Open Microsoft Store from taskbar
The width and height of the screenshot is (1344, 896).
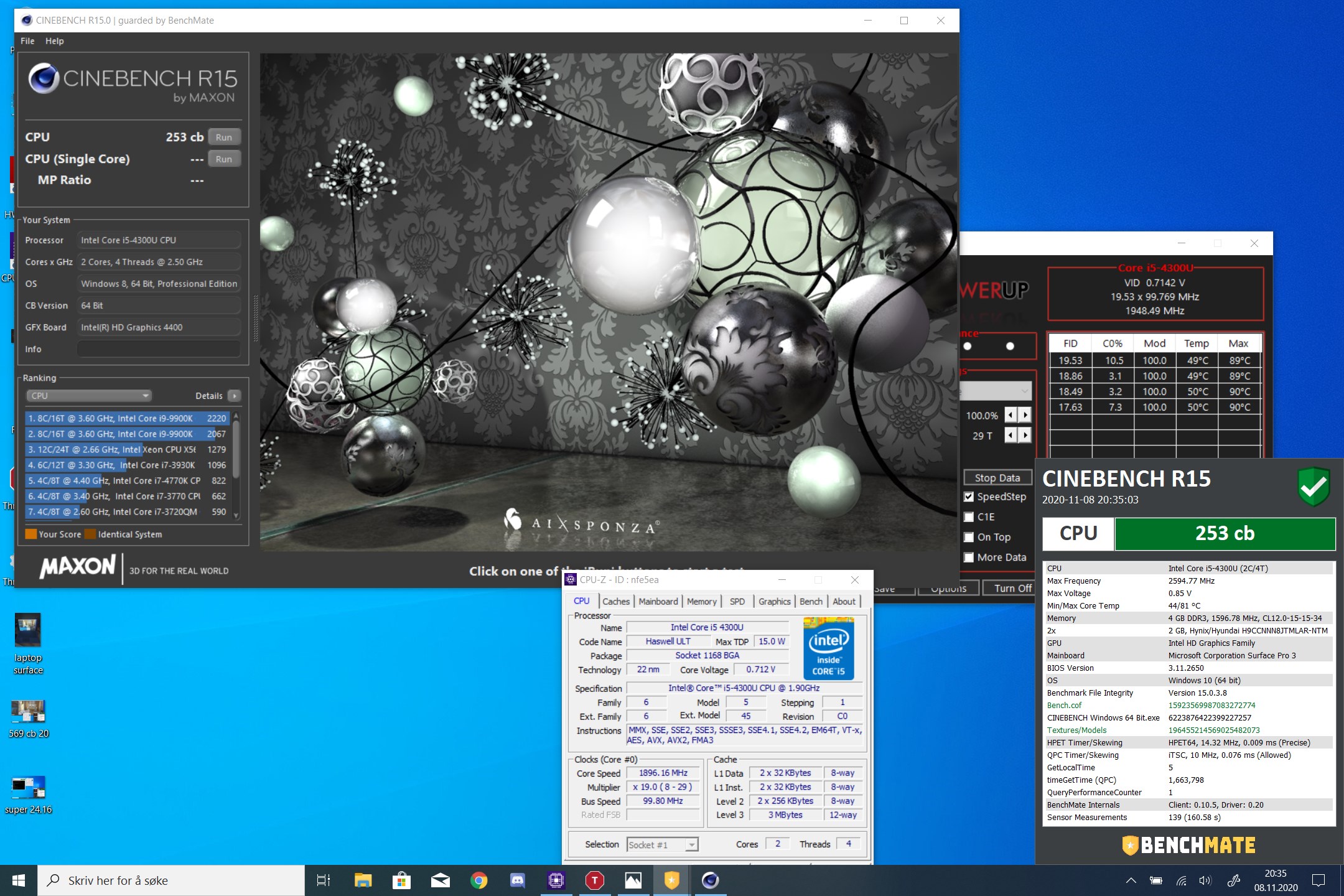tap(401, 880)
